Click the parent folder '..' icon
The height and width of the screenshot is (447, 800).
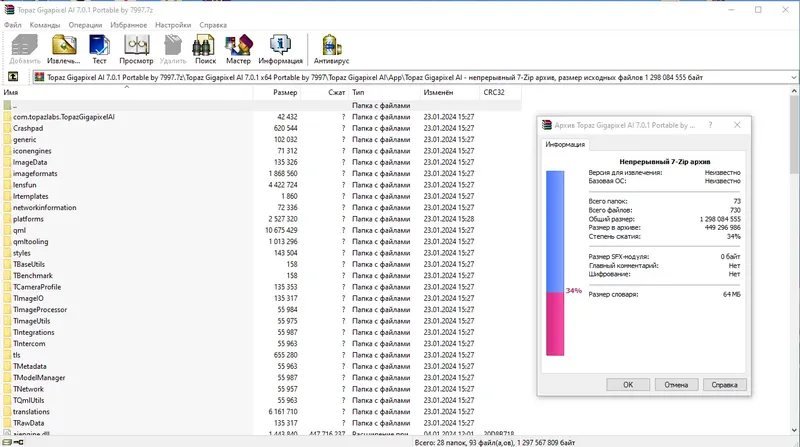click(x=7, y=106)
